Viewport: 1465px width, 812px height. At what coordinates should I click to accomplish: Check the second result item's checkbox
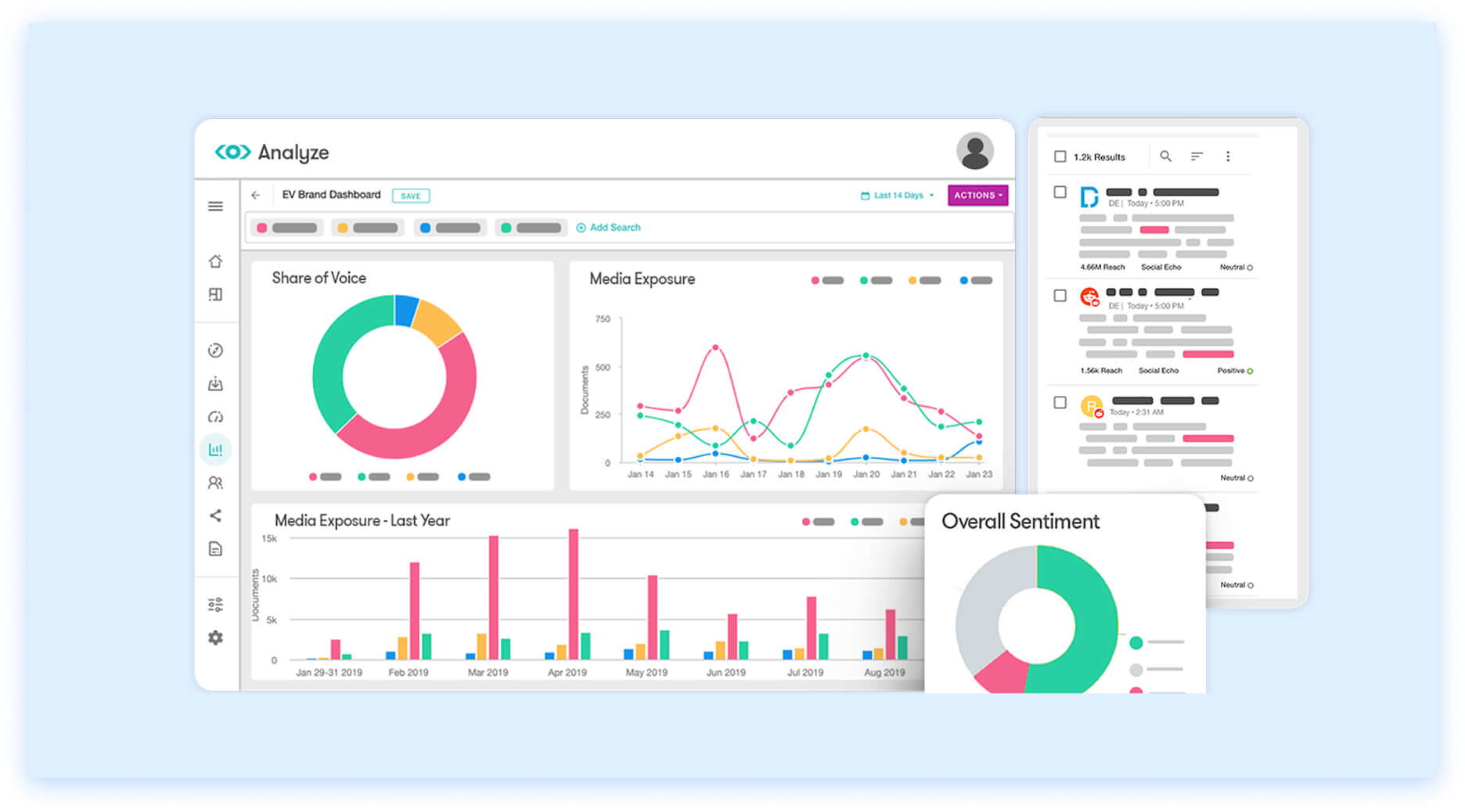point(1060,295)
